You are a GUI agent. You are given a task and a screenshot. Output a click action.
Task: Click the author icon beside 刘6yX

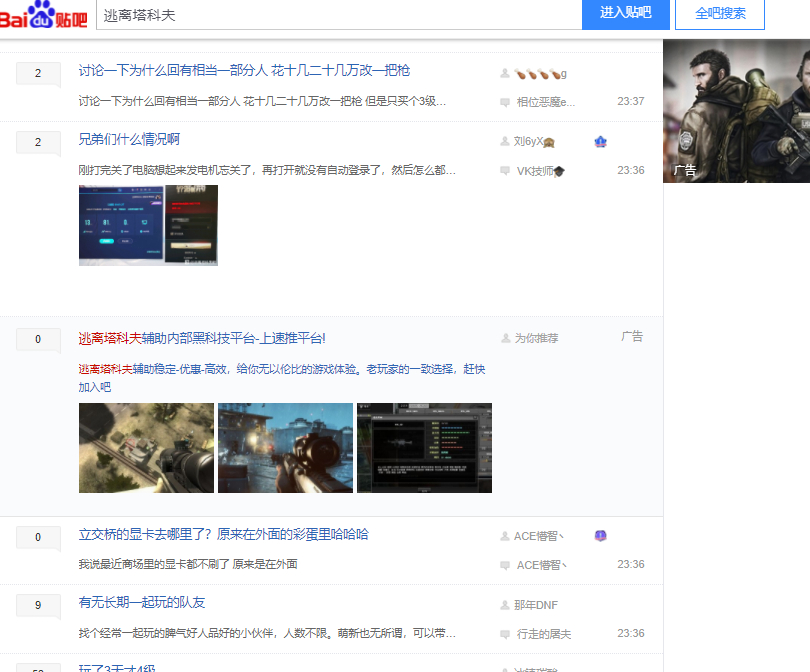tap(505, 141)
